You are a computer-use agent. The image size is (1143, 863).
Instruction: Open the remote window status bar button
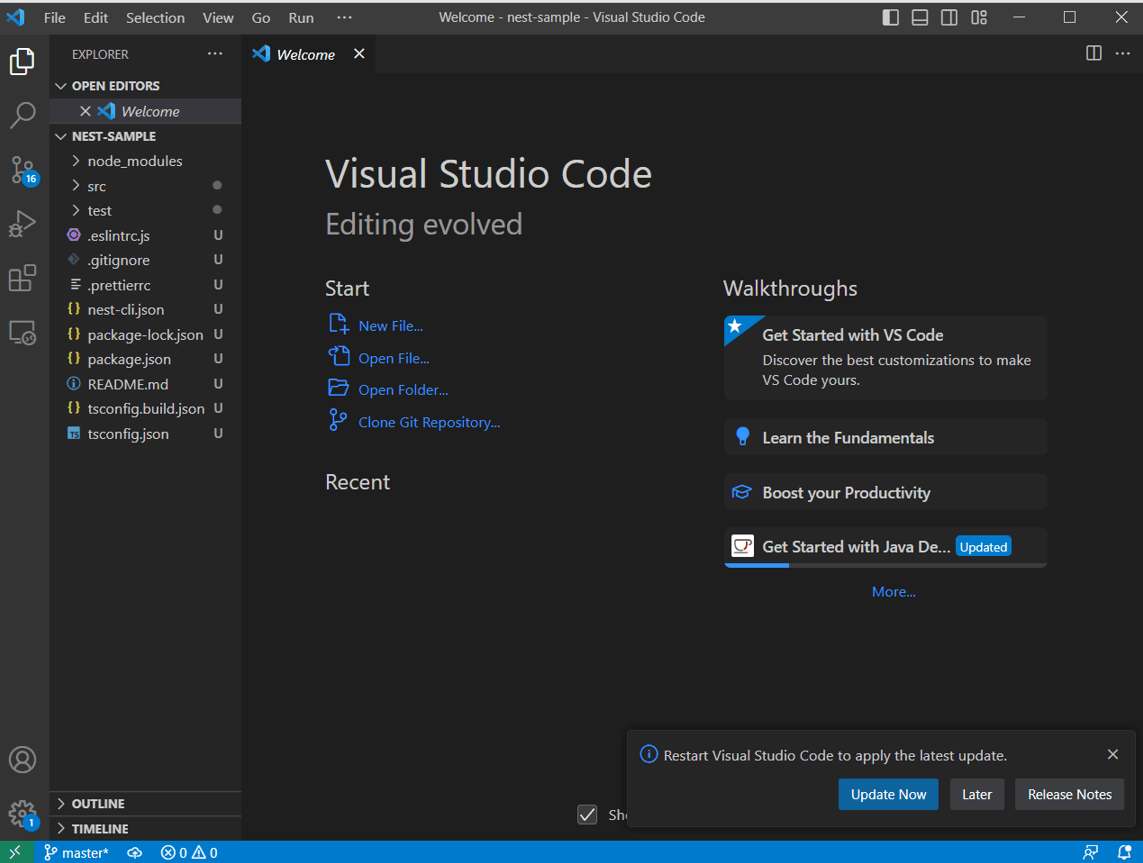(16, 852)
